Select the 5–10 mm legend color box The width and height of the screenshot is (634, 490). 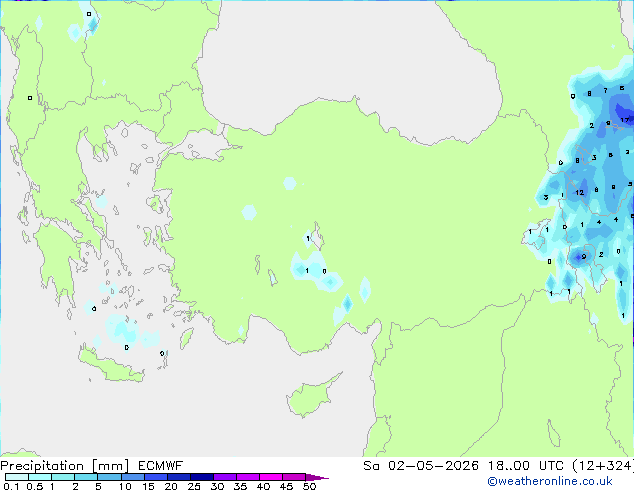tap(109, 477)
